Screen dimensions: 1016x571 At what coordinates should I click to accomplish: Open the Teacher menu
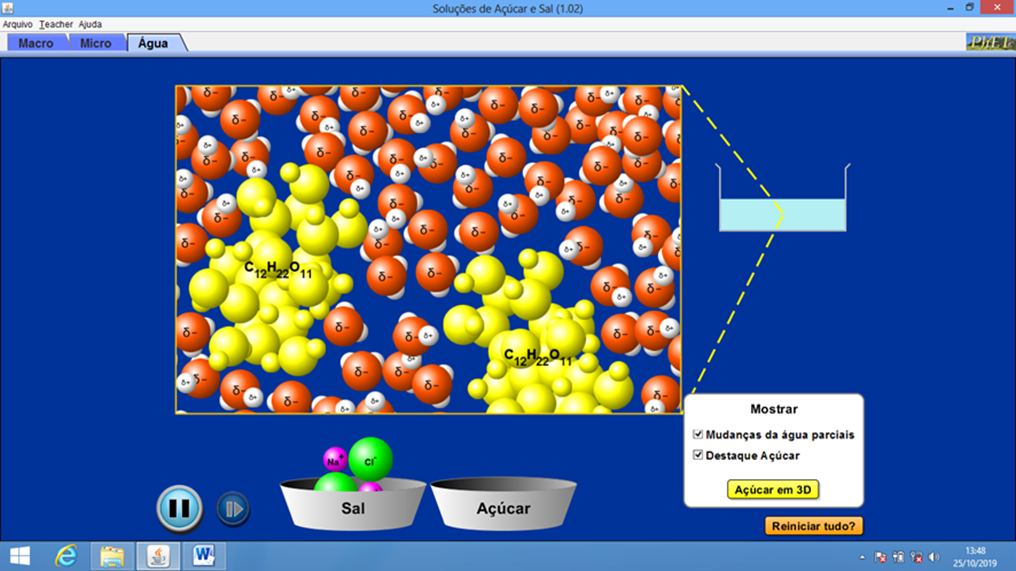(x=56, y=24)
